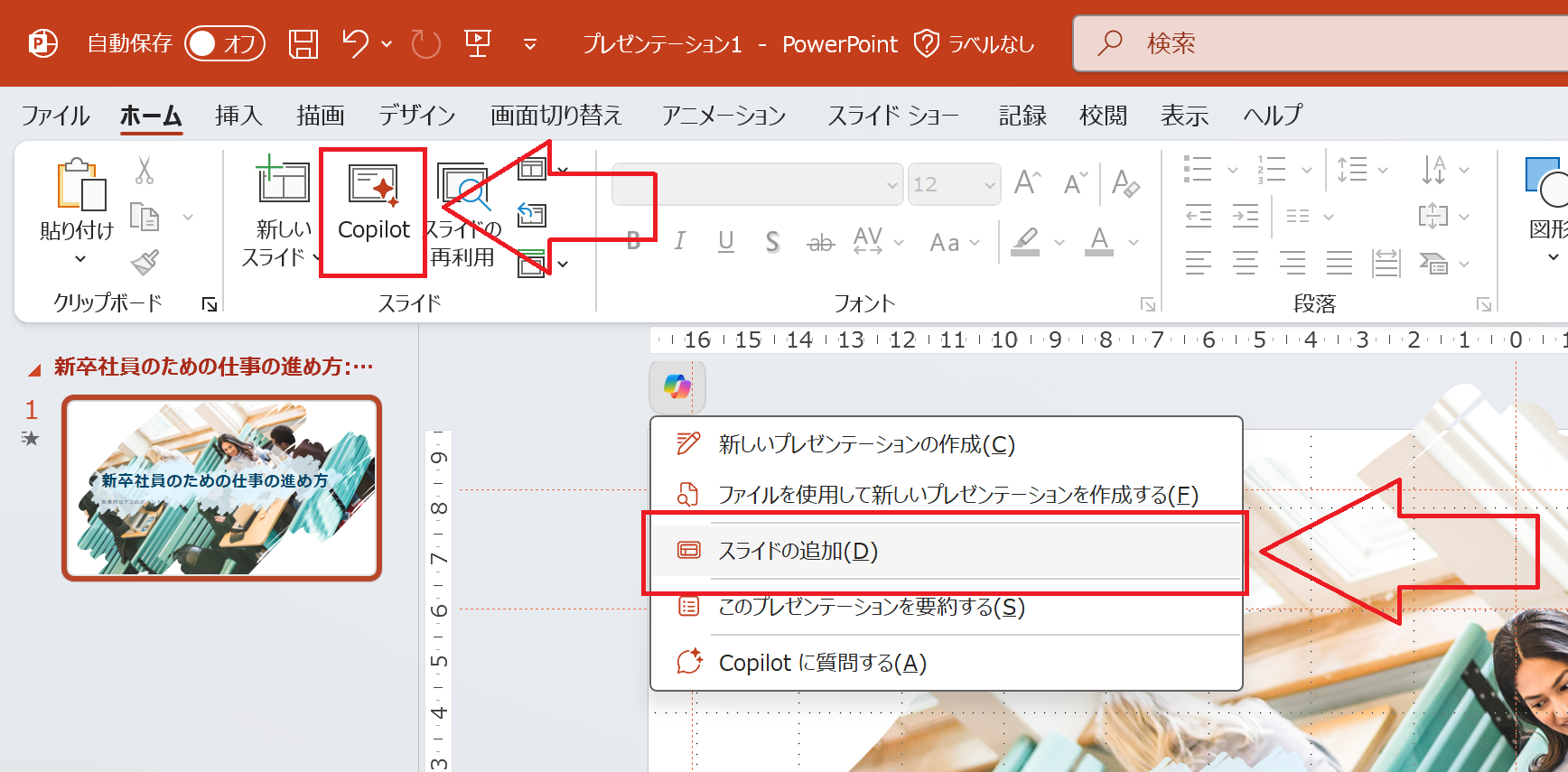The width and height of the screenshot is (1568, 772).
Task: Click Change Case Aa icon
Action: (x=945, y=242)
